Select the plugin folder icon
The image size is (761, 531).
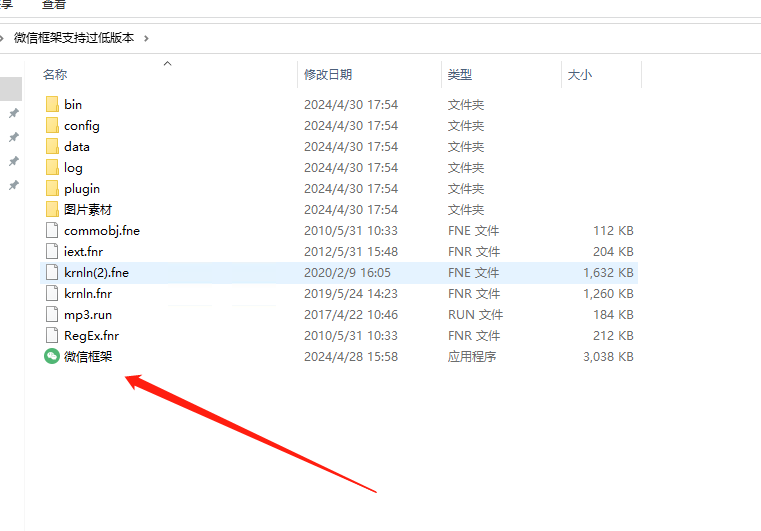[52, 188]
